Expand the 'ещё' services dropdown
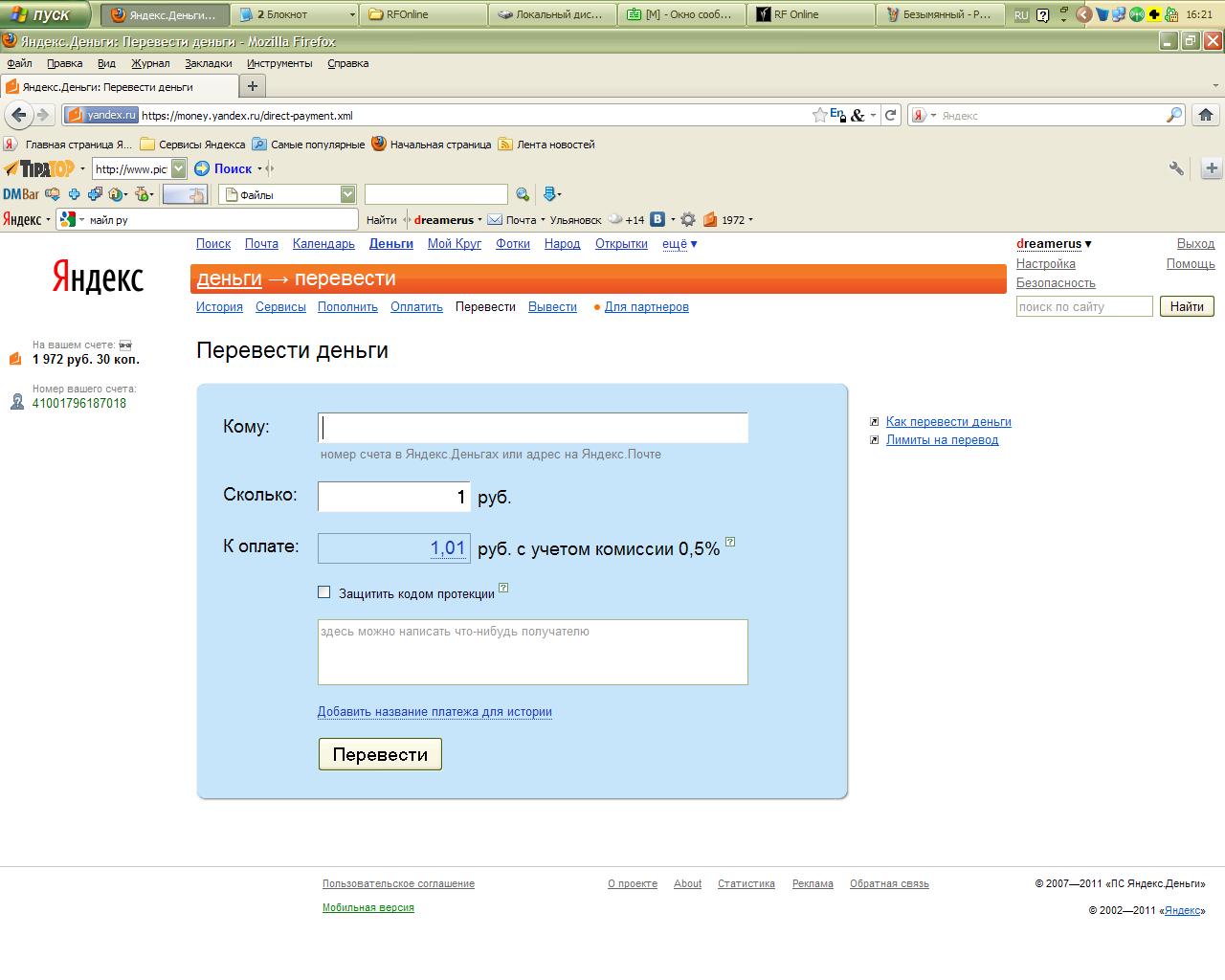 point(679,244)
